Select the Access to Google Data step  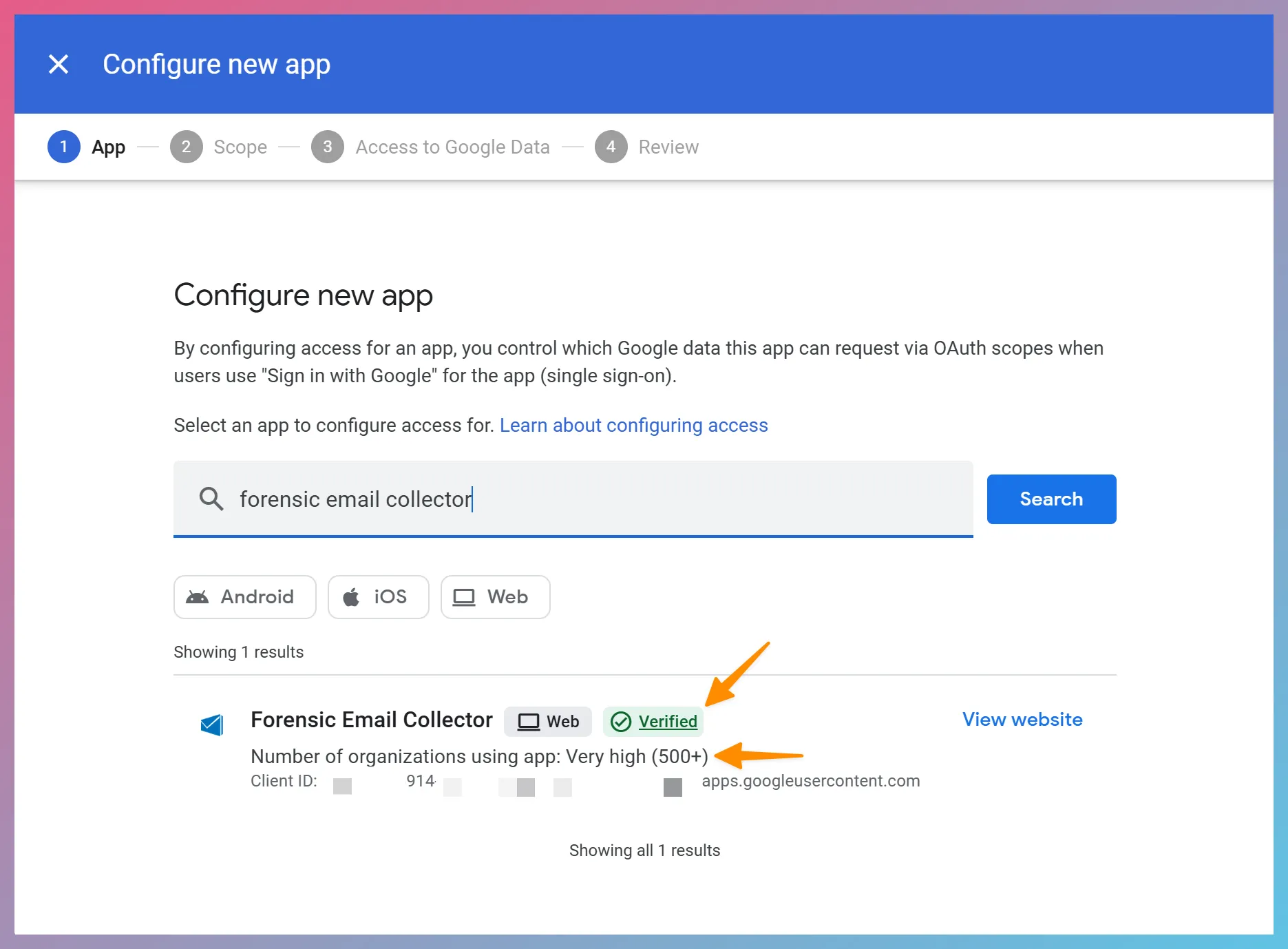tap(452, 147)
